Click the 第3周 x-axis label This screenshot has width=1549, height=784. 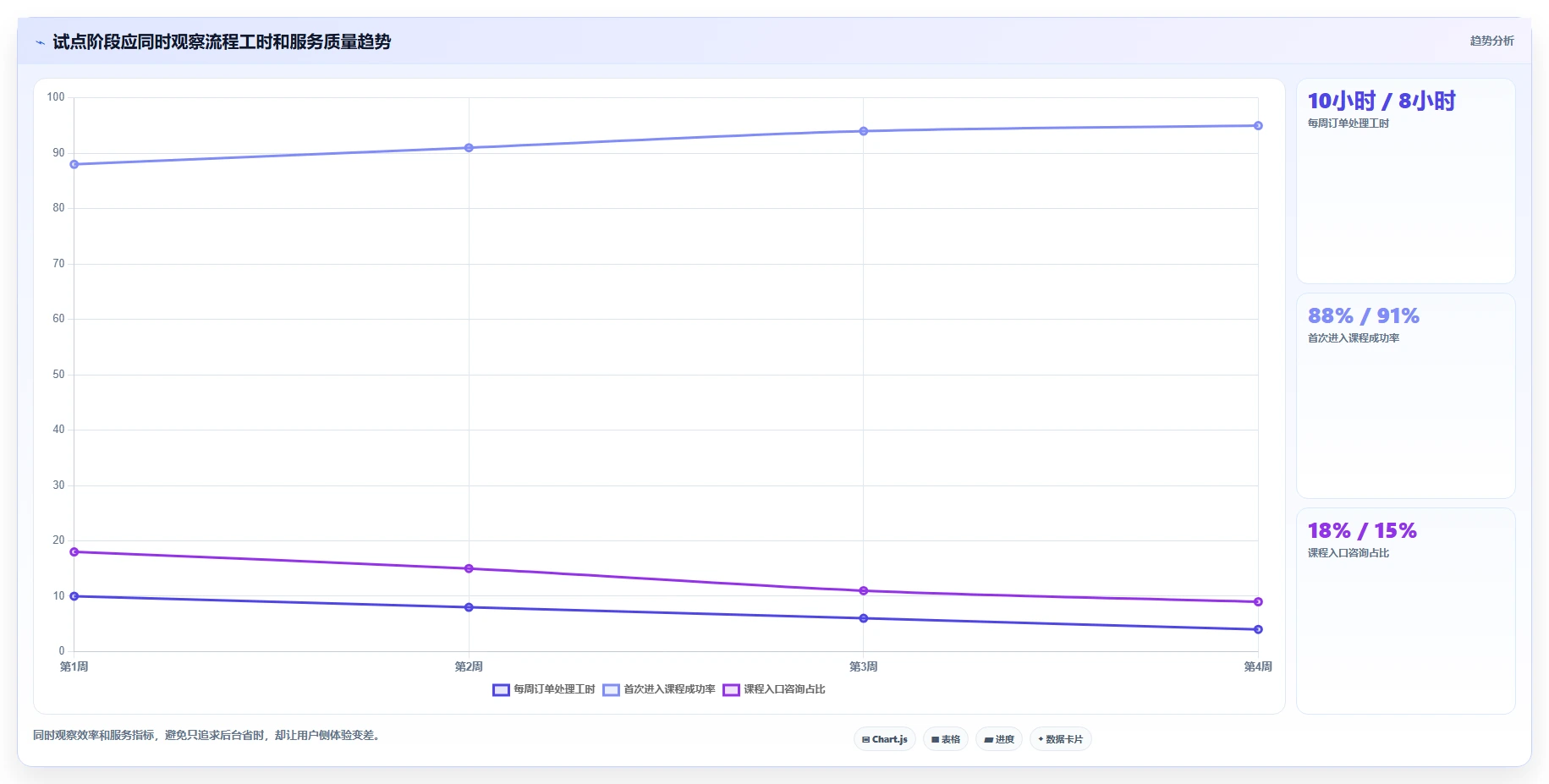point(864,666)
